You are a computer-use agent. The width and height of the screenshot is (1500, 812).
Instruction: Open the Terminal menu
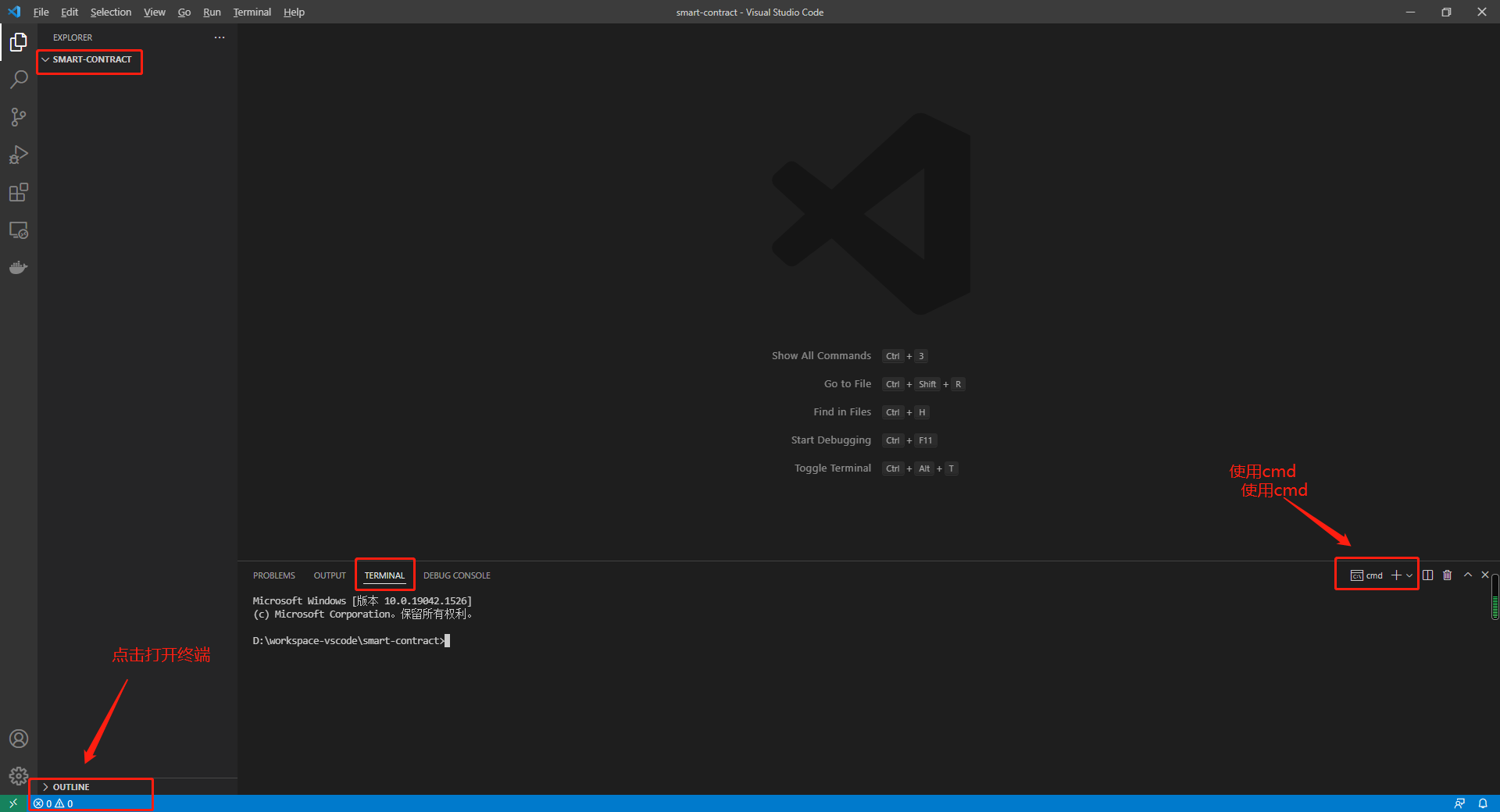tap(252, 12)
